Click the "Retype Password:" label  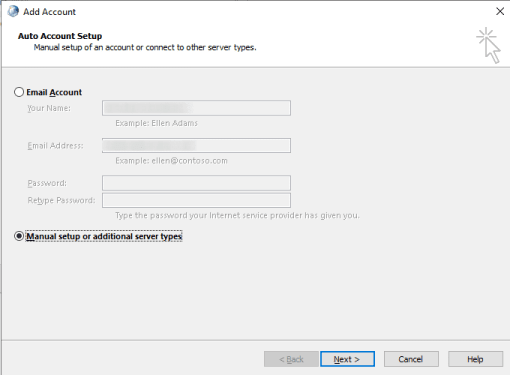(61, 200)
